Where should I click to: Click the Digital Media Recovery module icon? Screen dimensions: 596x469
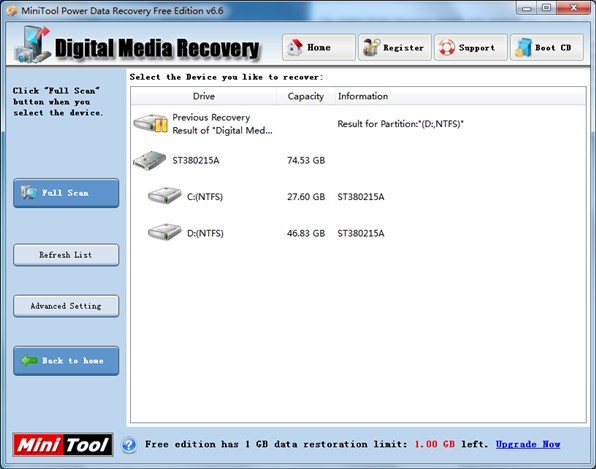[x=32, y=45]
